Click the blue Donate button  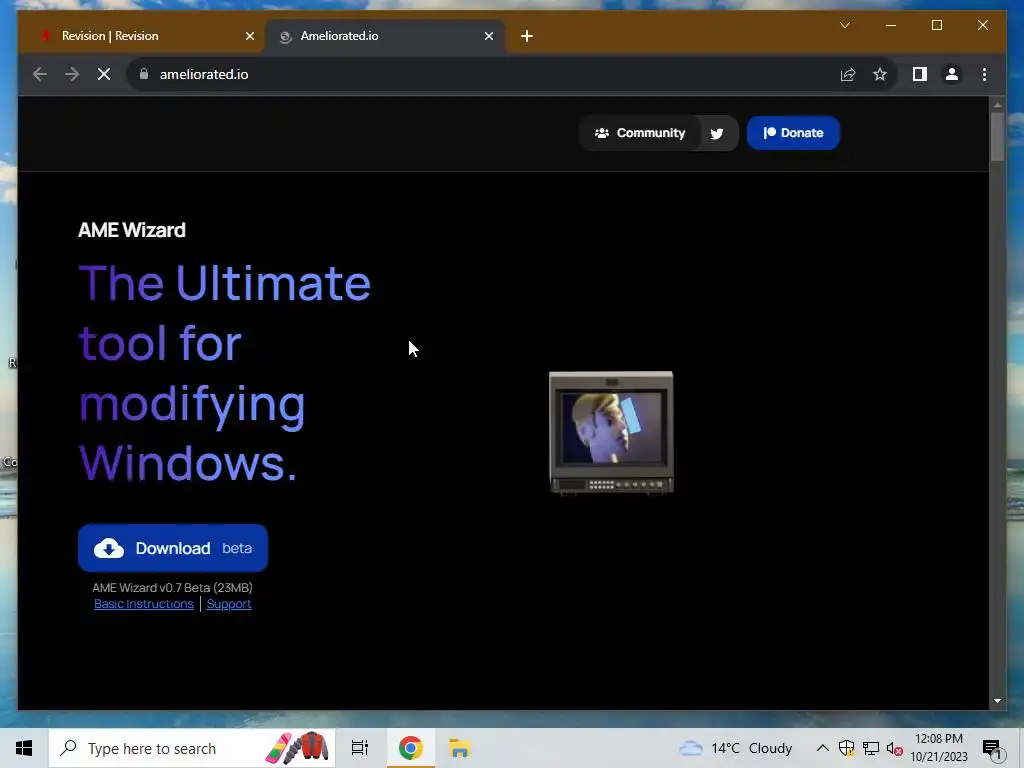pyautogui.click(x=793, y=133)
